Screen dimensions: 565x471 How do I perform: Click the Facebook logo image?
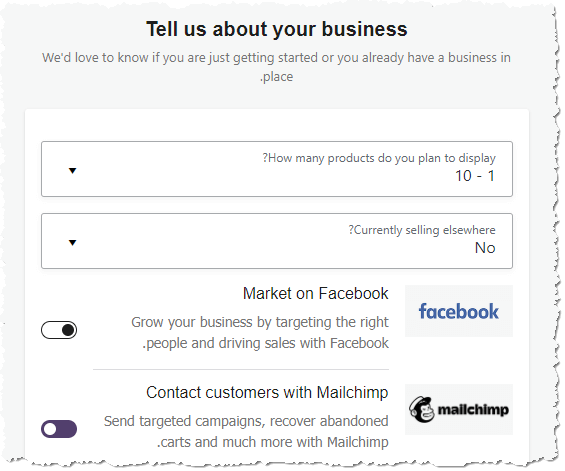(x=459, y=311)
